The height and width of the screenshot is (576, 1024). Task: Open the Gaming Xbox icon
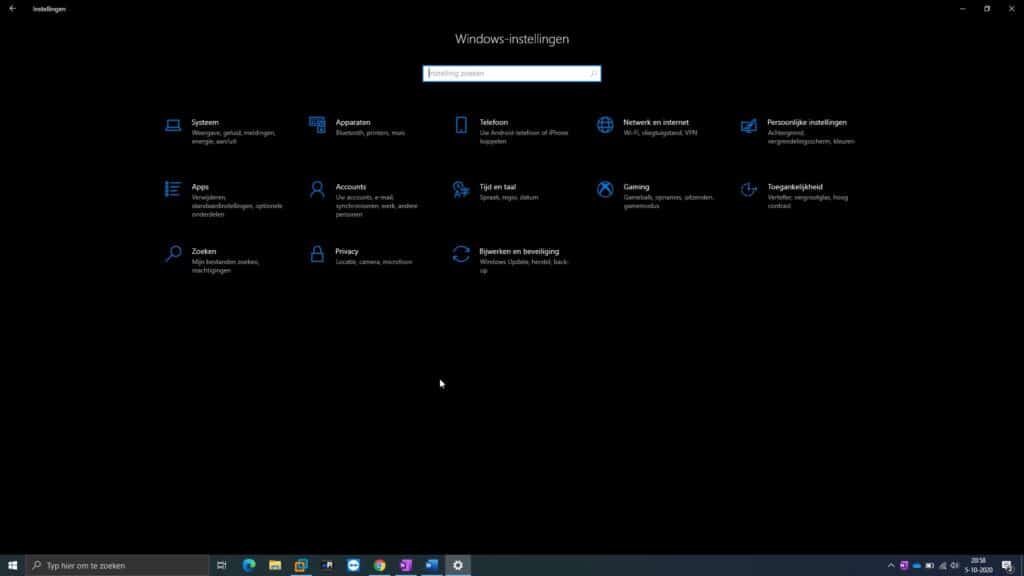(605, 189)
